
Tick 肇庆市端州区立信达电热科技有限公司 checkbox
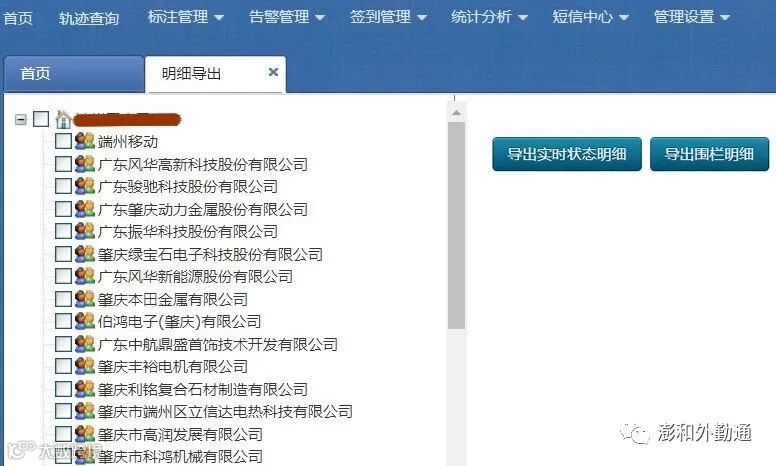point(63,411)
